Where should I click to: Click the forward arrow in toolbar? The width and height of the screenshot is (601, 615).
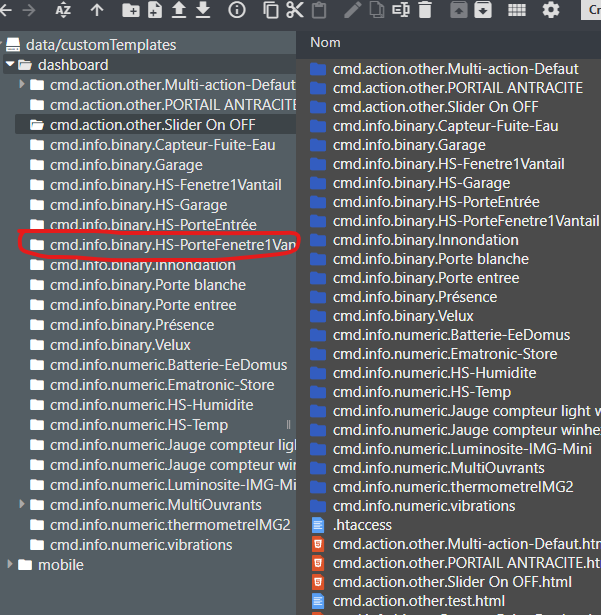[x=29, y=10]
